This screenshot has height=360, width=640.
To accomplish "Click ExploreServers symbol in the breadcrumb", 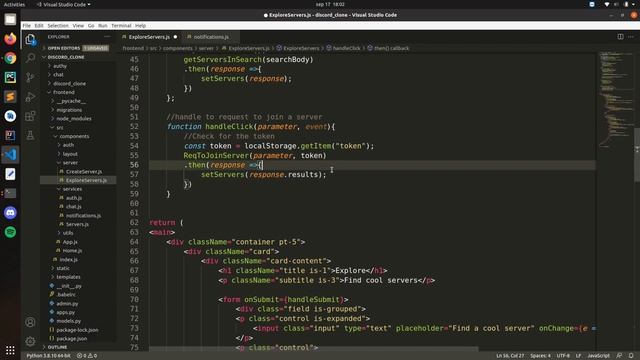I will coord(301,48).
